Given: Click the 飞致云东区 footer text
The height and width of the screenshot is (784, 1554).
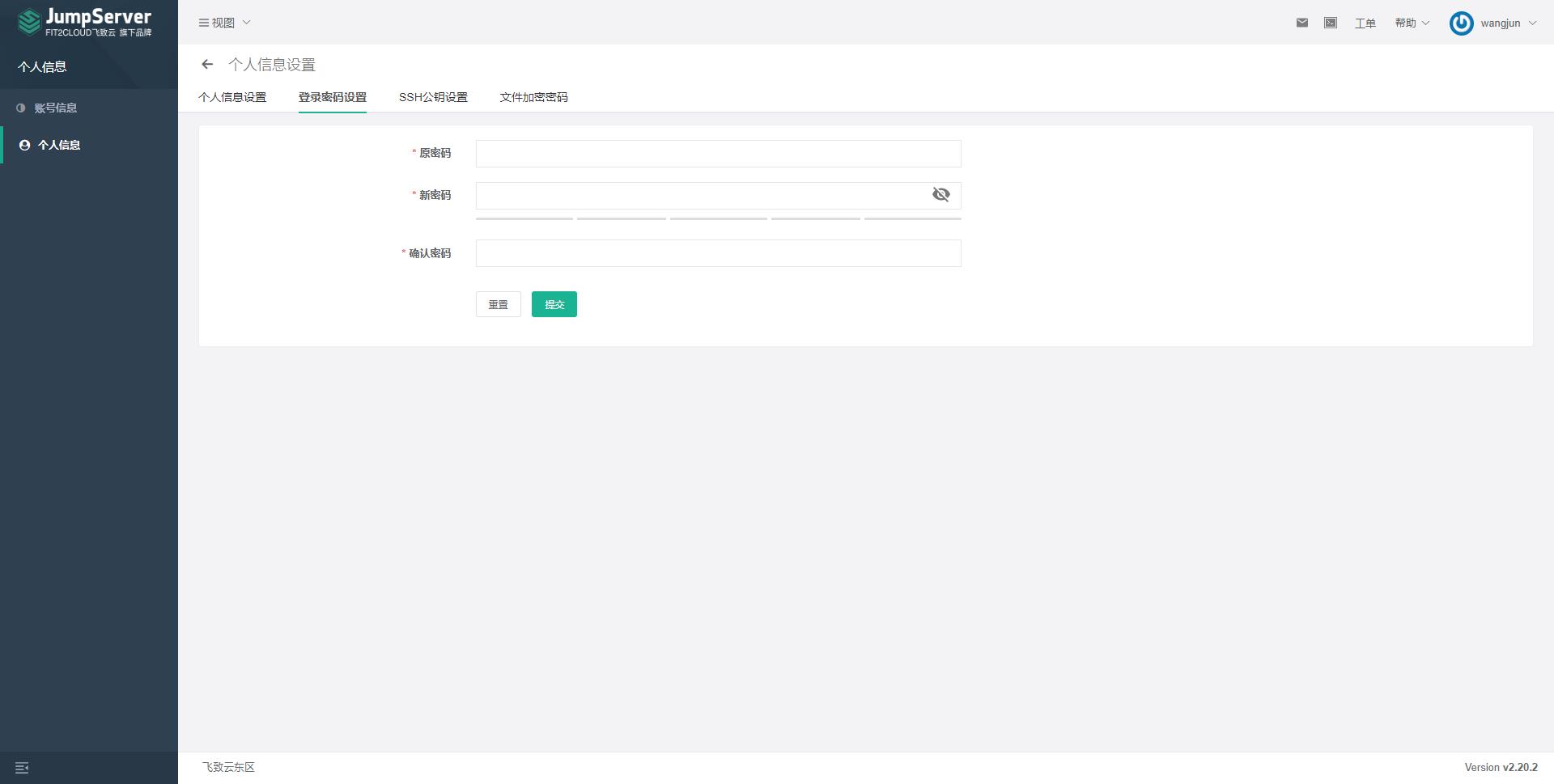Looking at the screenshot, I should point(228,767).
